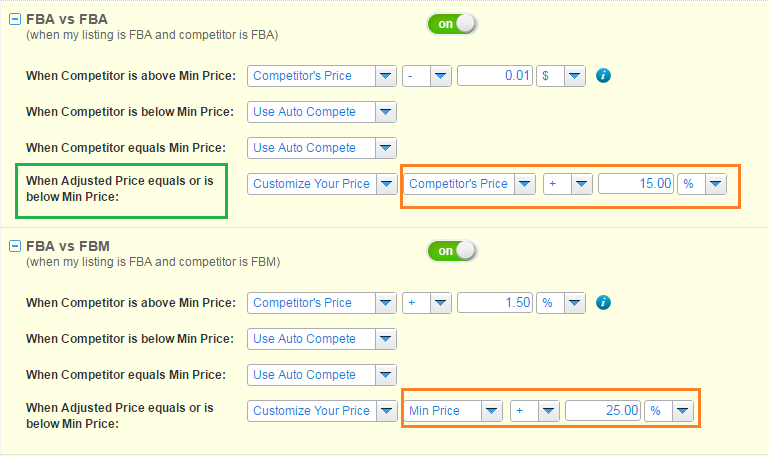
Task: Open FBA vs FBA above-min Competitor's Price dropdown
Action: 385,76
